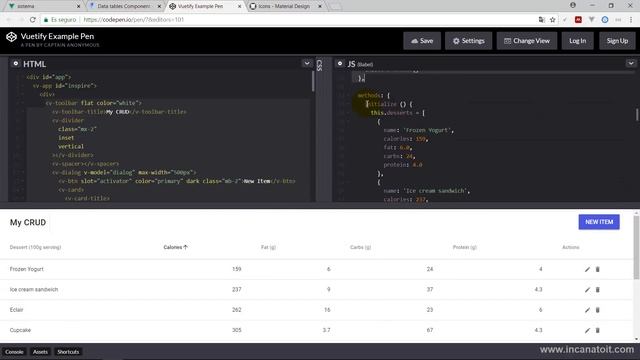Click the translate page icon
Screen dimensions: 640x360
pyautogui.click(x=542, y=20)
